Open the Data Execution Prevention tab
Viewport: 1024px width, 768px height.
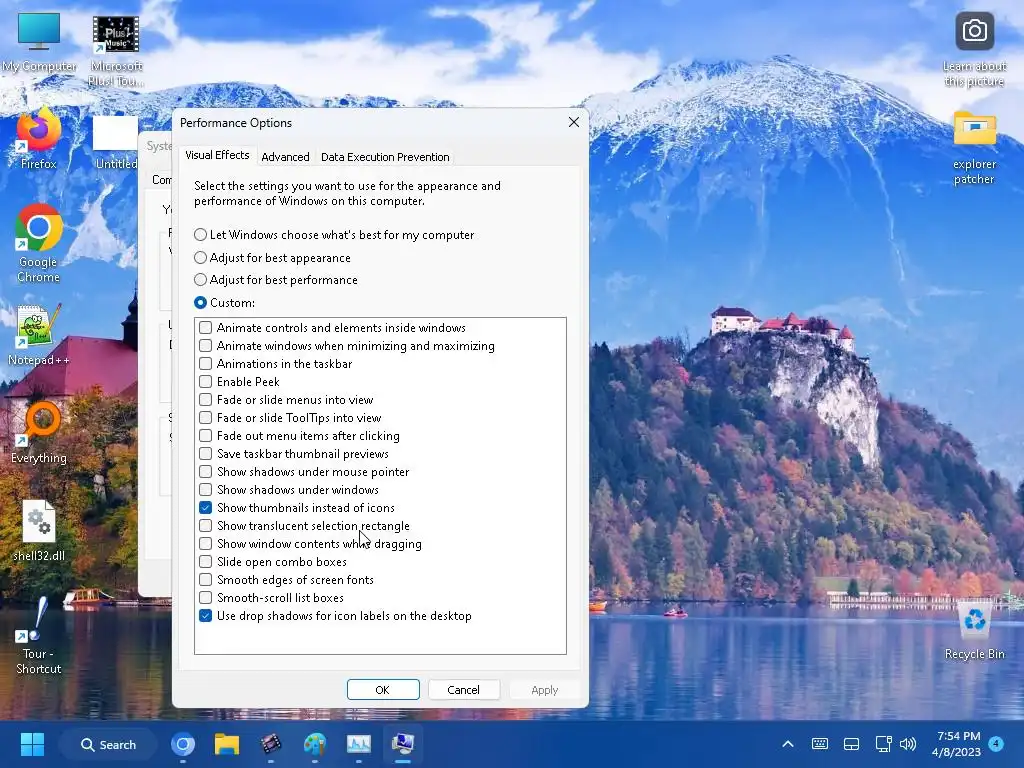tap(385, 157)
